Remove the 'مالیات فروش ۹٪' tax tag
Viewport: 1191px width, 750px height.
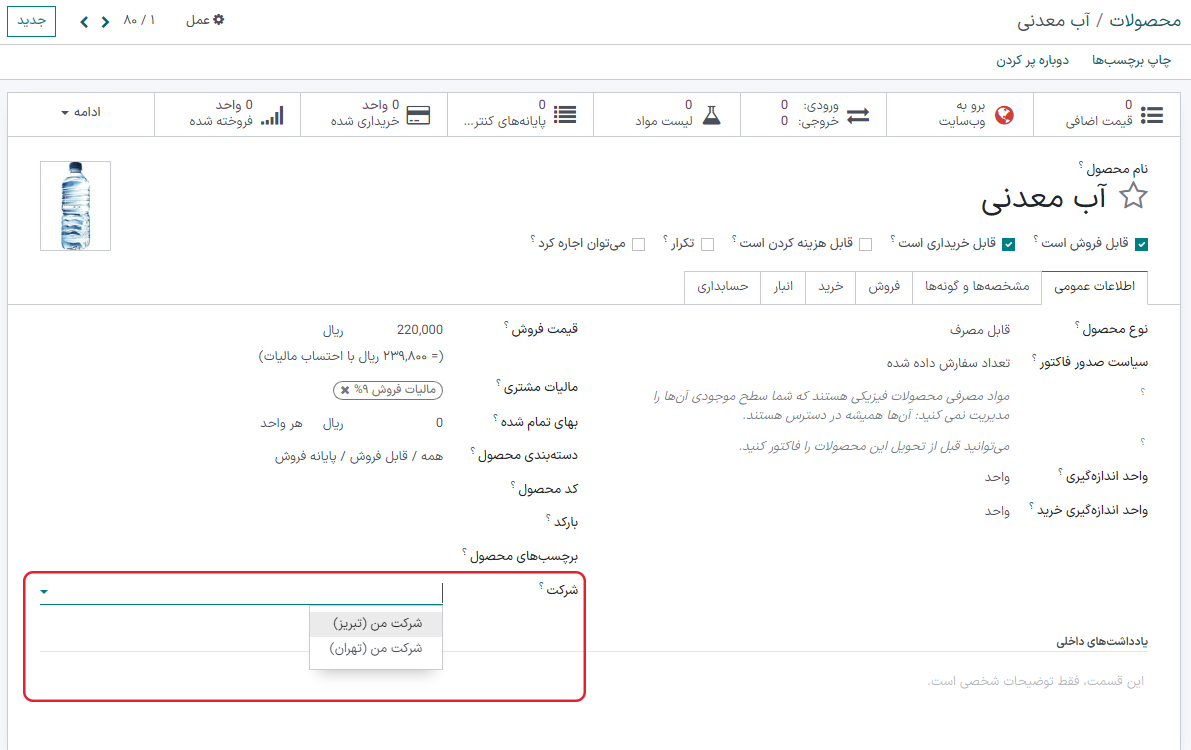click(347, 390)
